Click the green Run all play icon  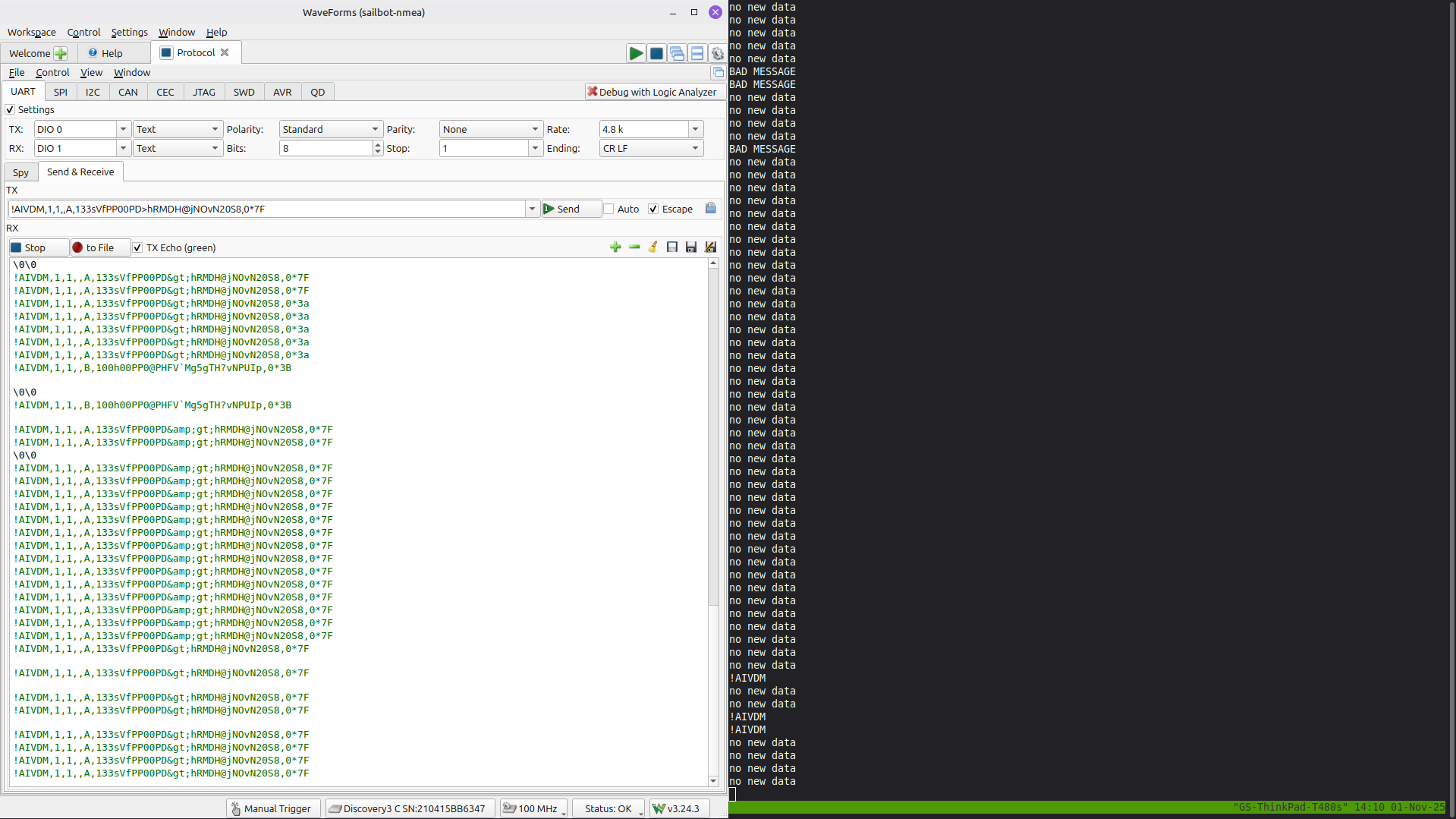(636, 53)
